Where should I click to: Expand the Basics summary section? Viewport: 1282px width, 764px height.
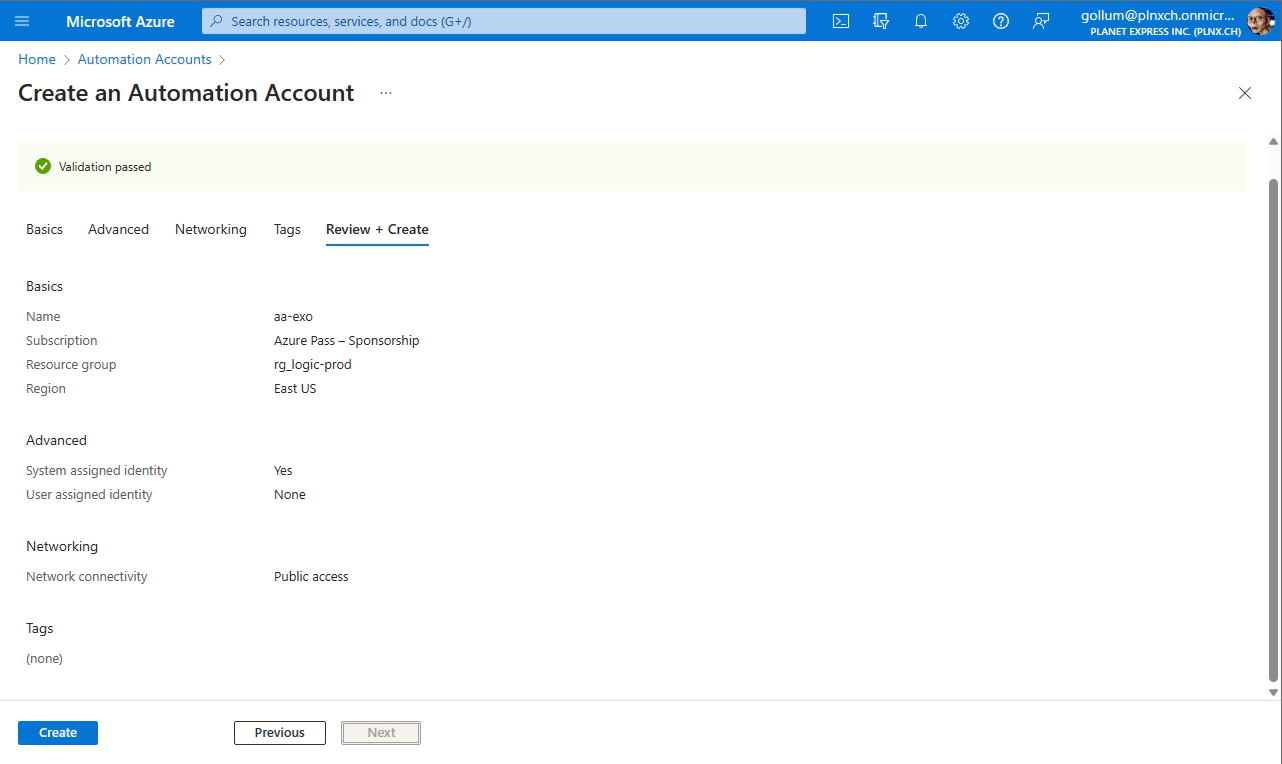(x=44, y=286)
